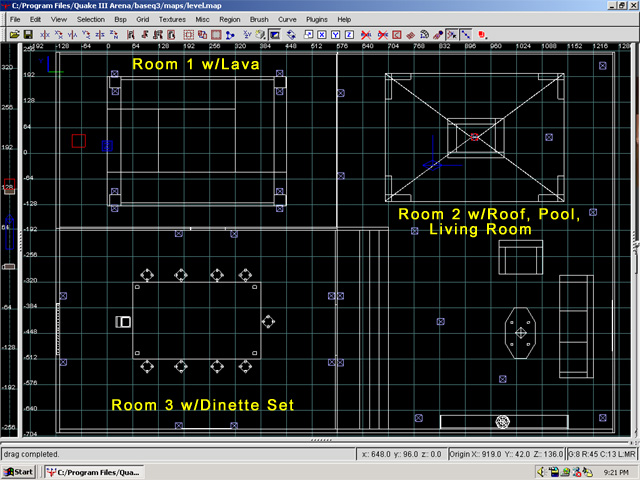Image resolution: width=640 pixels, height=480 pixels.
Task: Select the red square entity in the map
Action: pos(79,141)
